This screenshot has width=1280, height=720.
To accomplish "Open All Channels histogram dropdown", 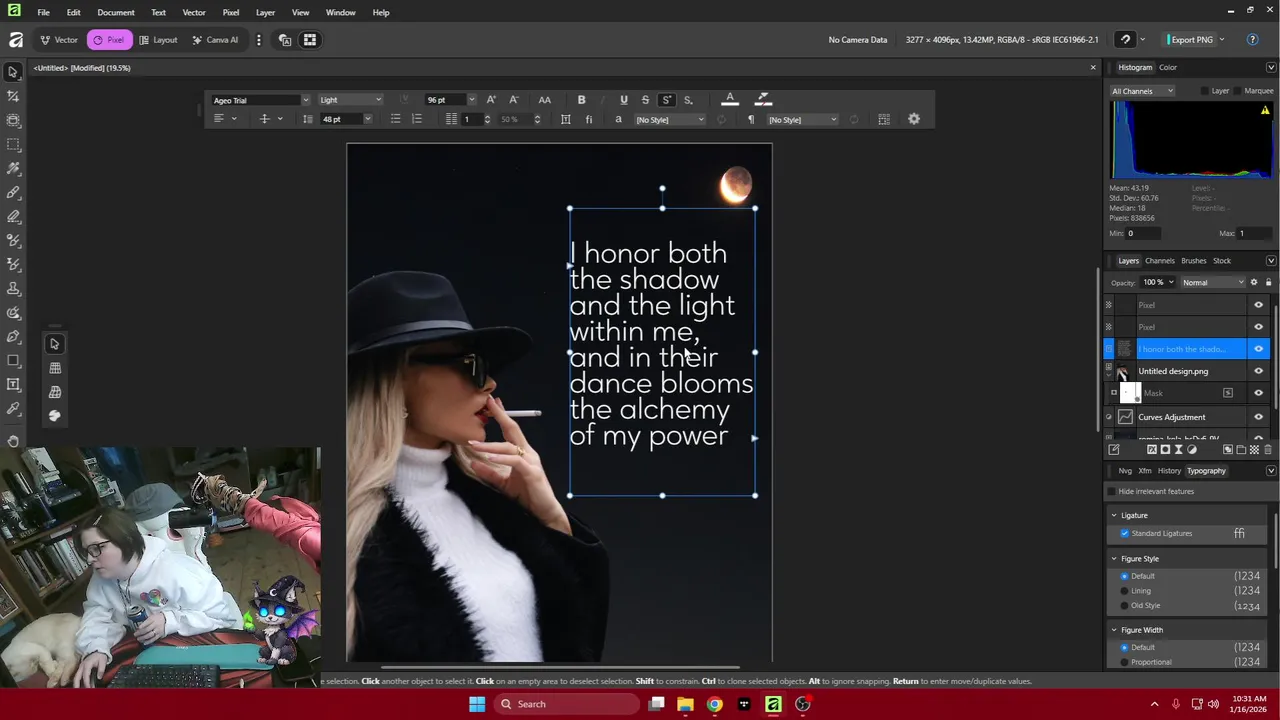I will (x=1142, y=91).
